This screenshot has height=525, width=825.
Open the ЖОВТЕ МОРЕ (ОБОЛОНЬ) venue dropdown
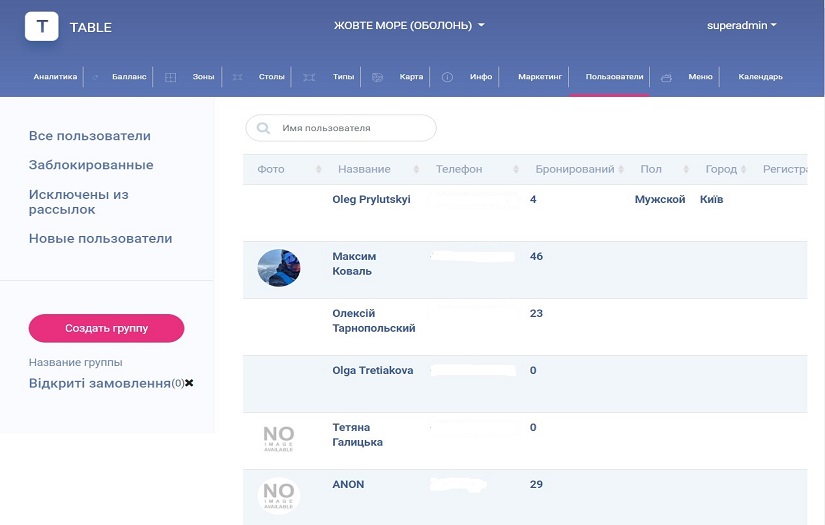[x=409, y=25]
